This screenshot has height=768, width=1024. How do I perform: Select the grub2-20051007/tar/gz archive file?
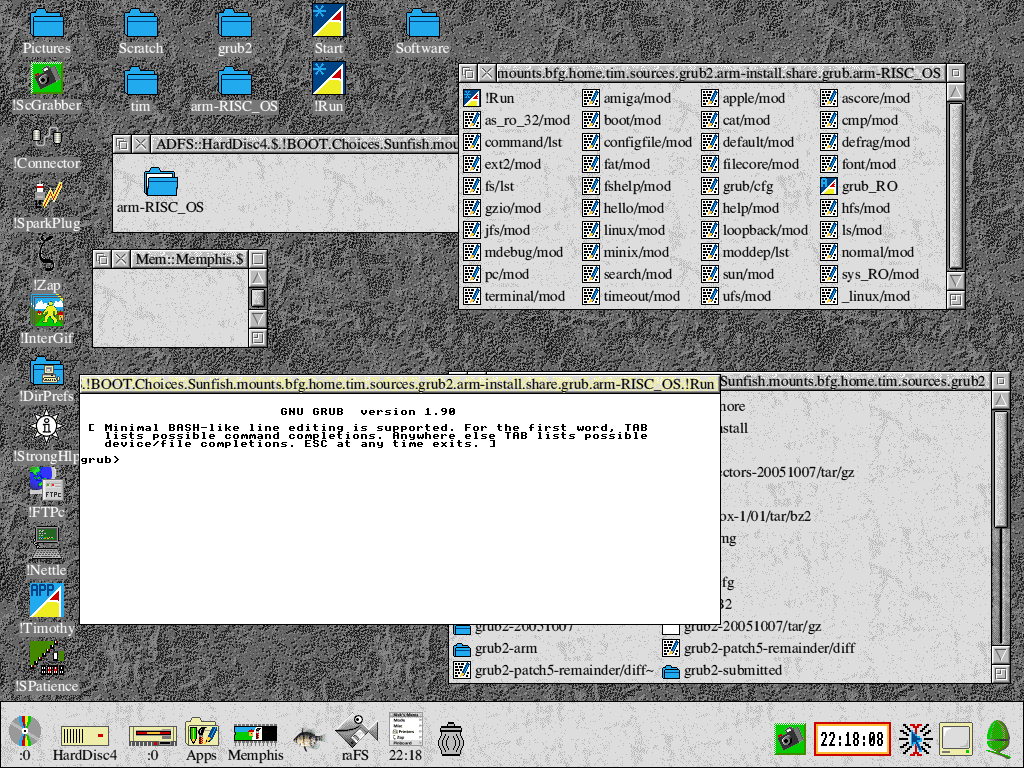[742, 627]
